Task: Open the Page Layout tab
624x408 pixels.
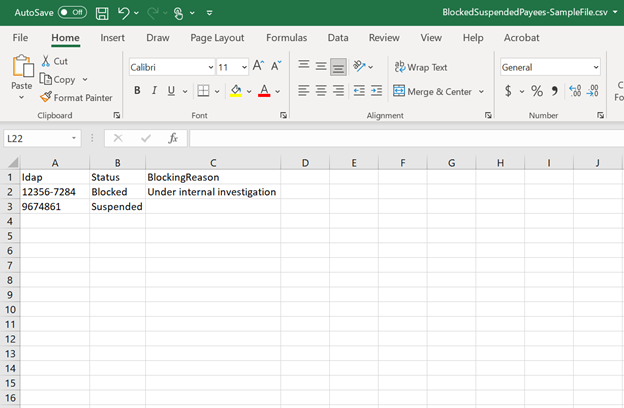Action: point(217,38)
